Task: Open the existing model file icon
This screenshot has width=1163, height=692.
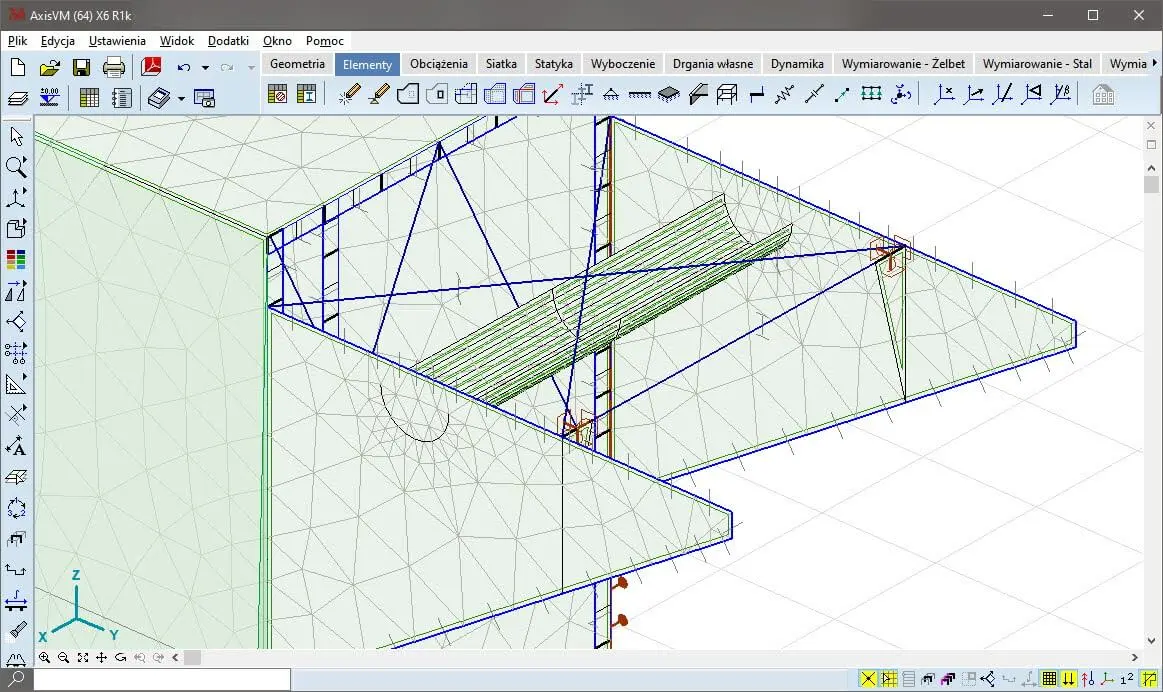Action: [49, 68]
